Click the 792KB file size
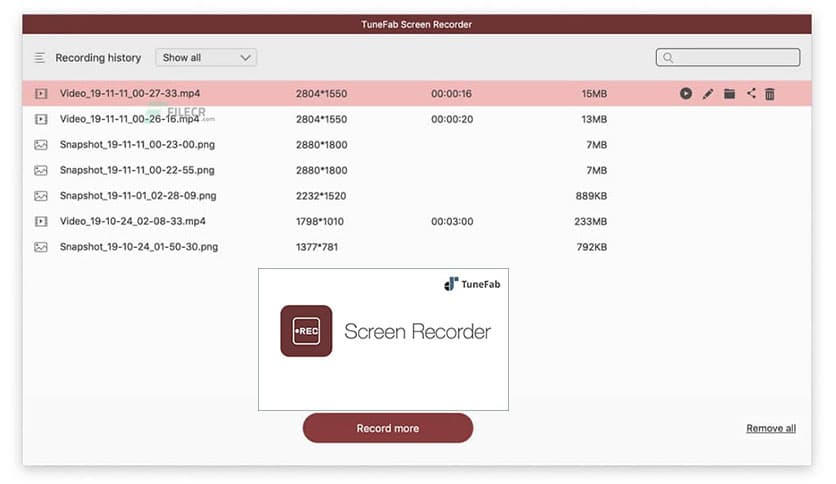This screenshot has height=484, width=836. pyautogui.click(x=591, y=247)
